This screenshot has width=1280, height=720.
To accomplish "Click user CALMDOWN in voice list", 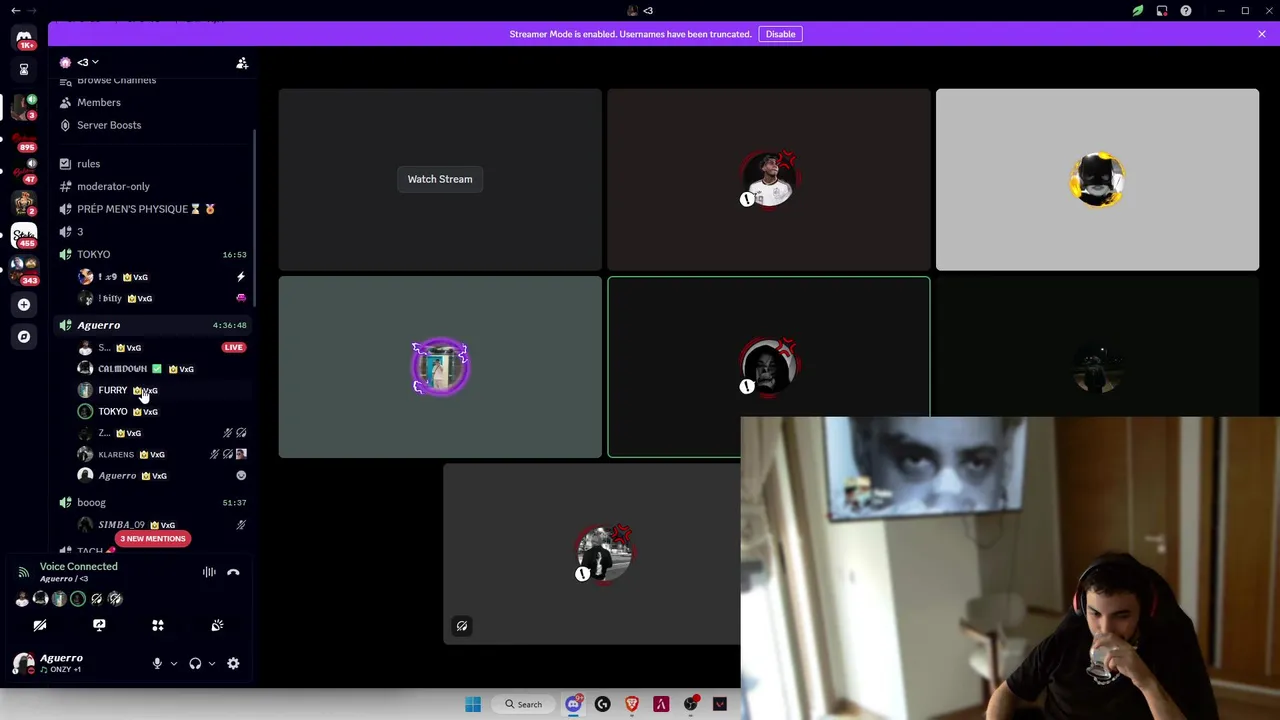I will (x=122, y=369).
